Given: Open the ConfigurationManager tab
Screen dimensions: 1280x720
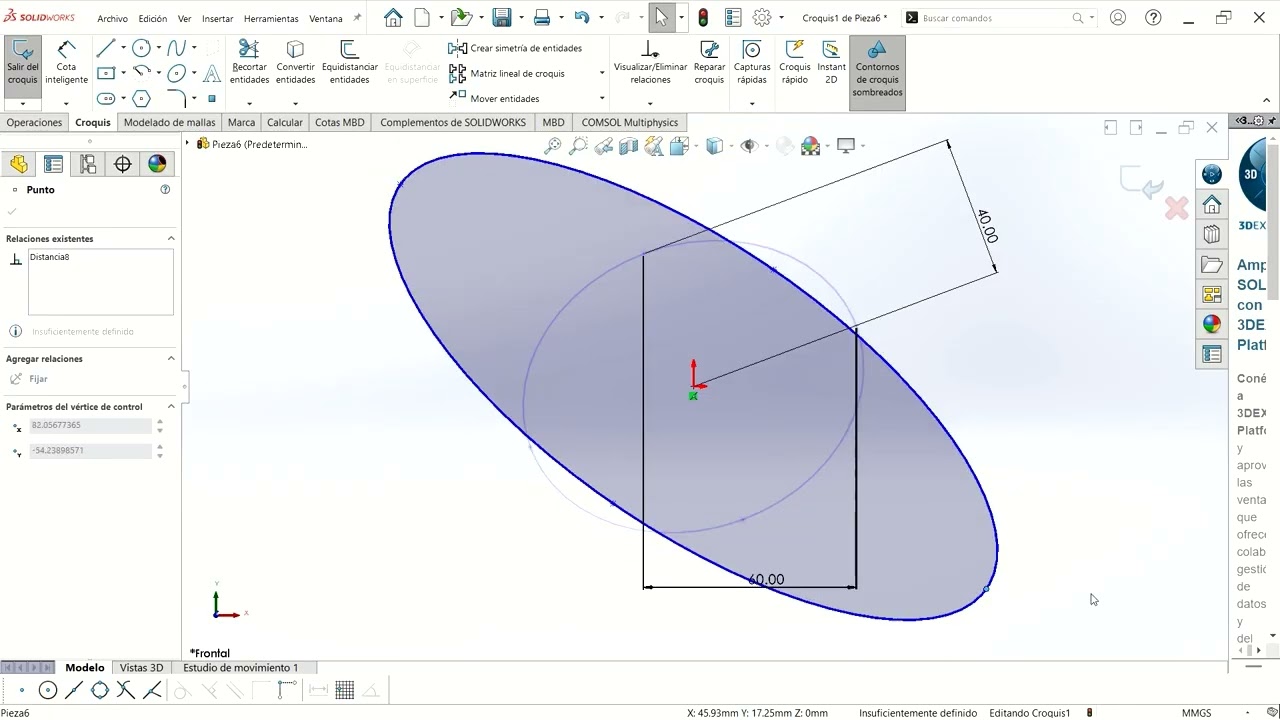Looking at the screenshot, I should pos(88,164).
